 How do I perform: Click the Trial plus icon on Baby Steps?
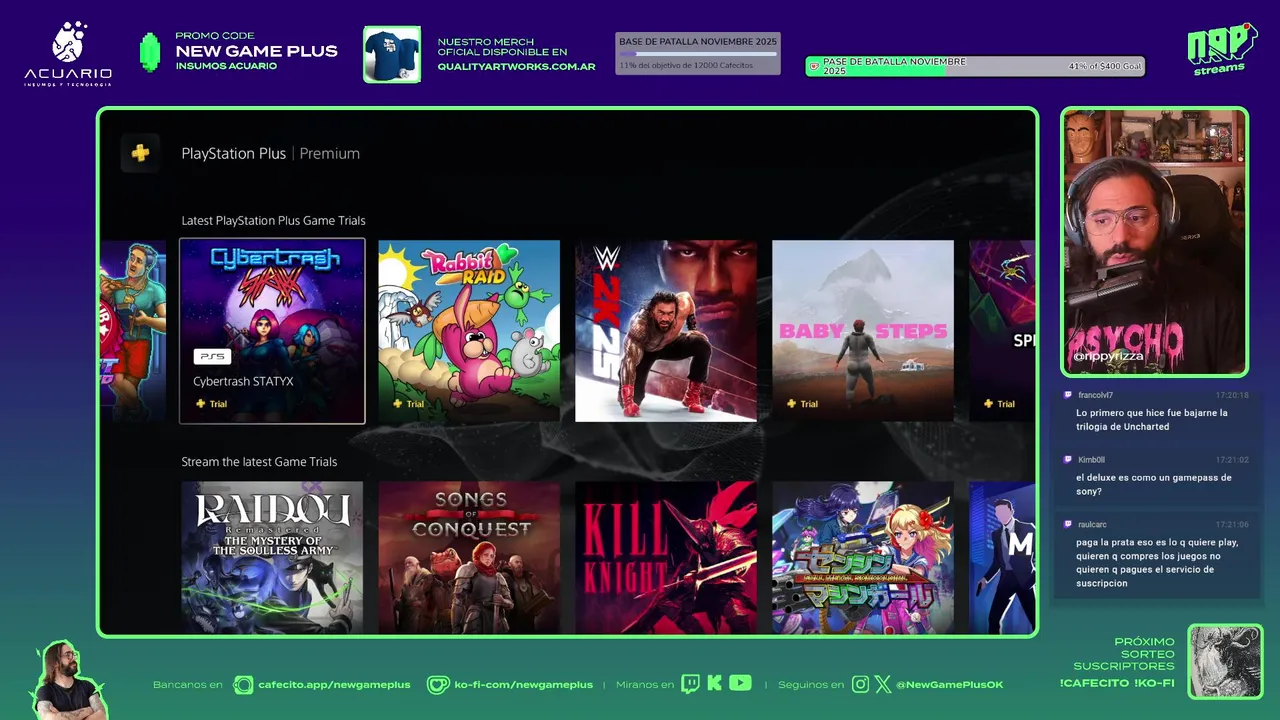tap(792, 404)
